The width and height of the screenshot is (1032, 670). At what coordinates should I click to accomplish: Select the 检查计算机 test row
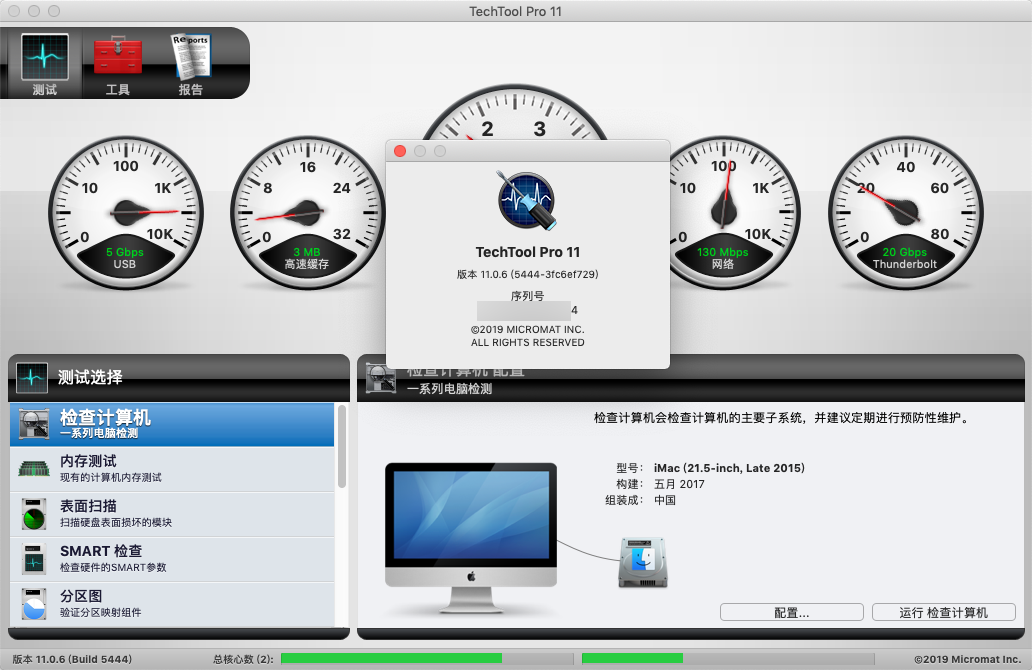(172, 424)
